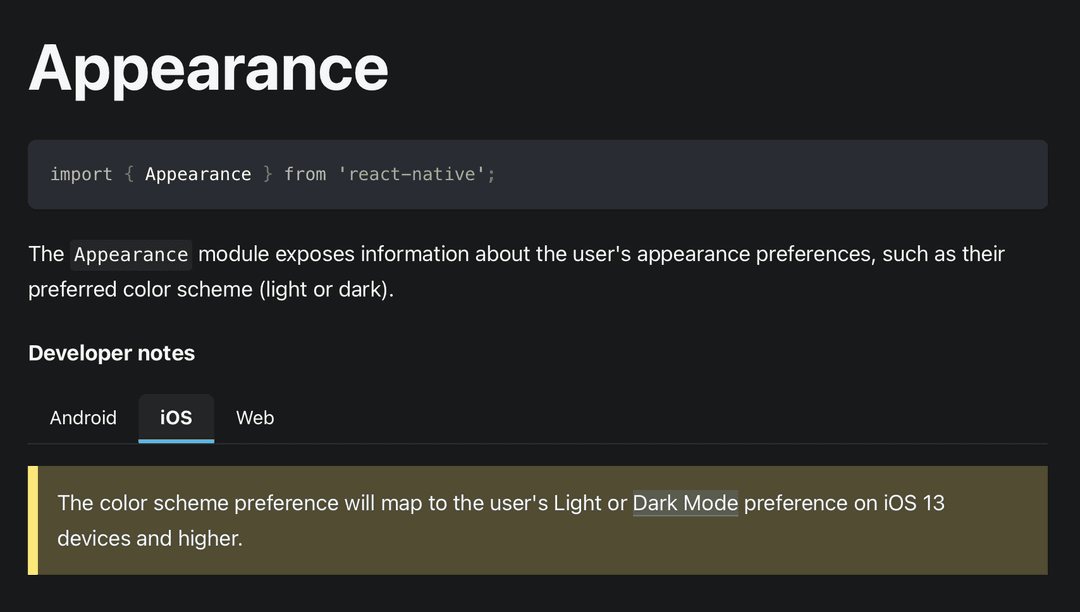
Task: Select the iOS developer notes tab
Action: point(176,418)
